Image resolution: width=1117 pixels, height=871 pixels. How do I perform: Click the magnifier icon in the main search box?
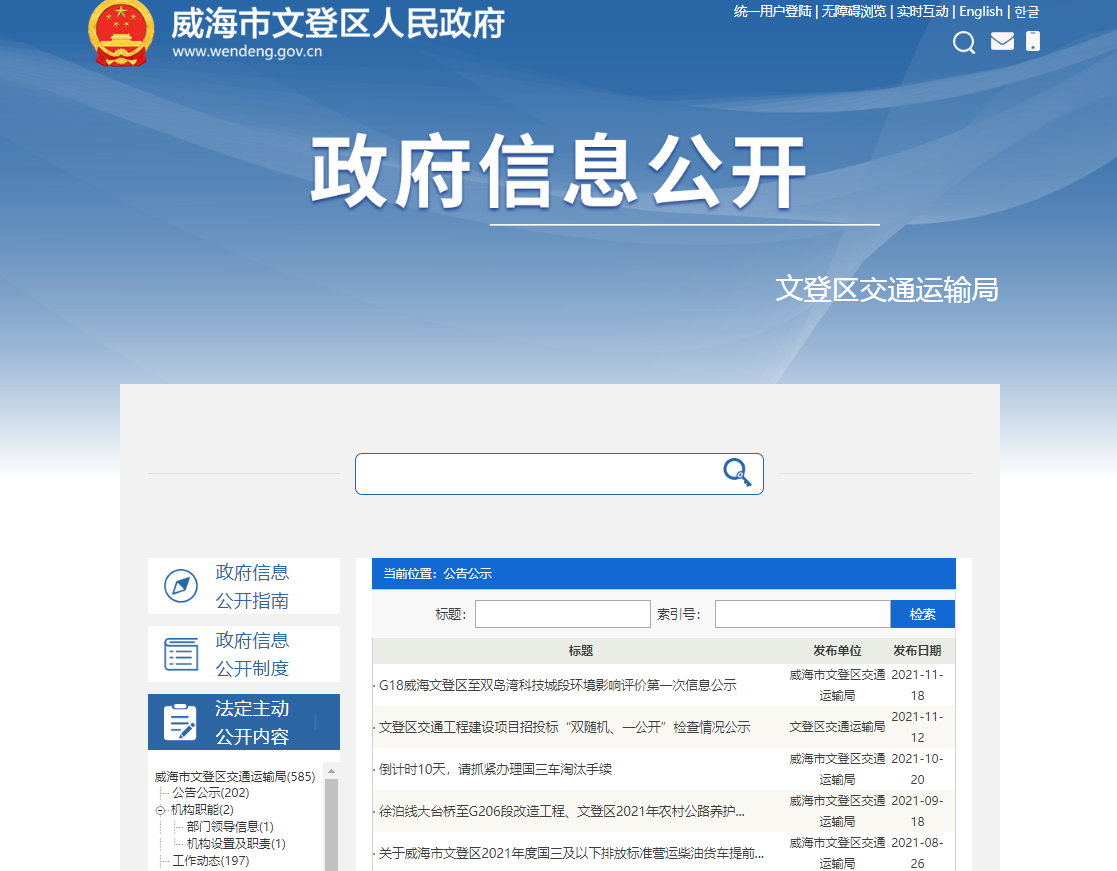point(737,473)
